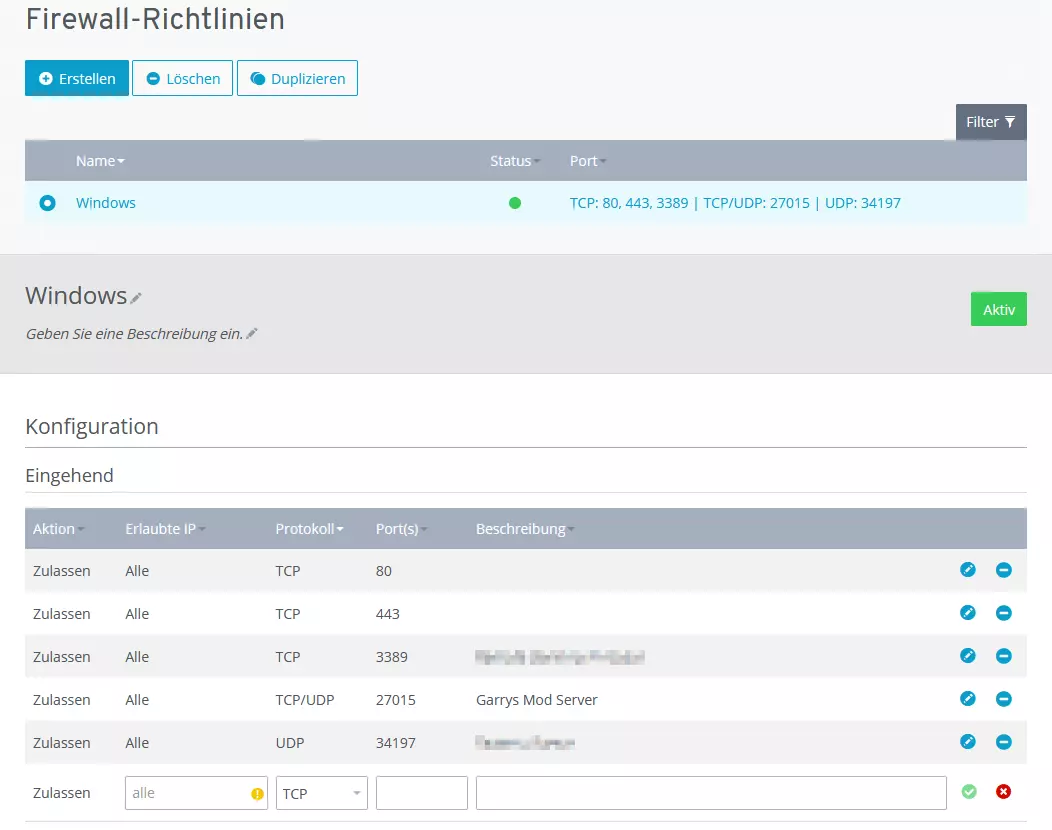Viewport: 1052px width, 830px height.
Task: Focus the new rule description input field
Action: pyautogui.click(x=711, y=793)
